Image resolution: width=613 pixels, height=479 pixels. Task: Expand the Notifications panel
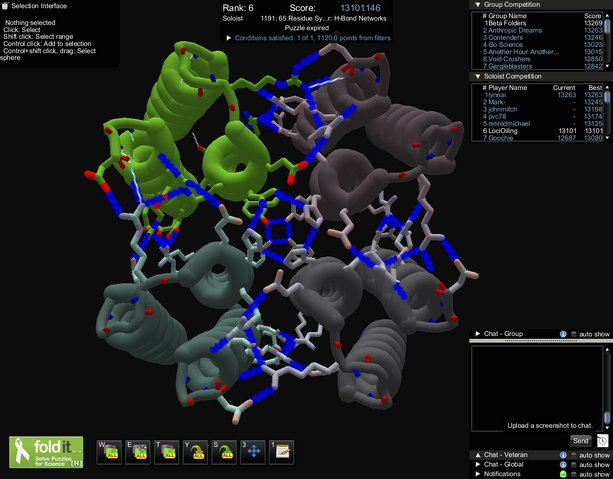tap(477, 474)
